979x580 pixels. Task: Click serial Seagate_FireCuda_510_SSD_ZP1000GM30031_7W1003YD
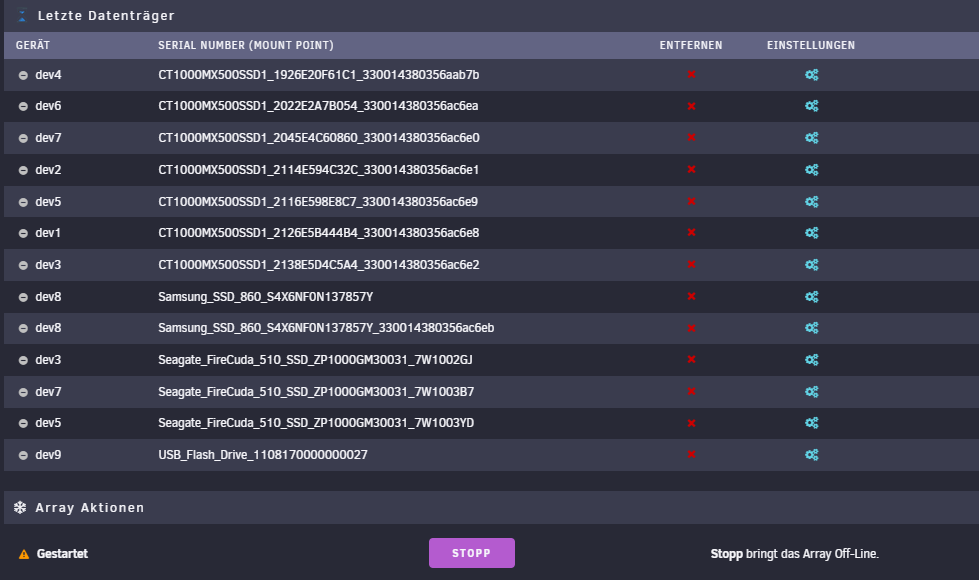click(x=316, y=423)
